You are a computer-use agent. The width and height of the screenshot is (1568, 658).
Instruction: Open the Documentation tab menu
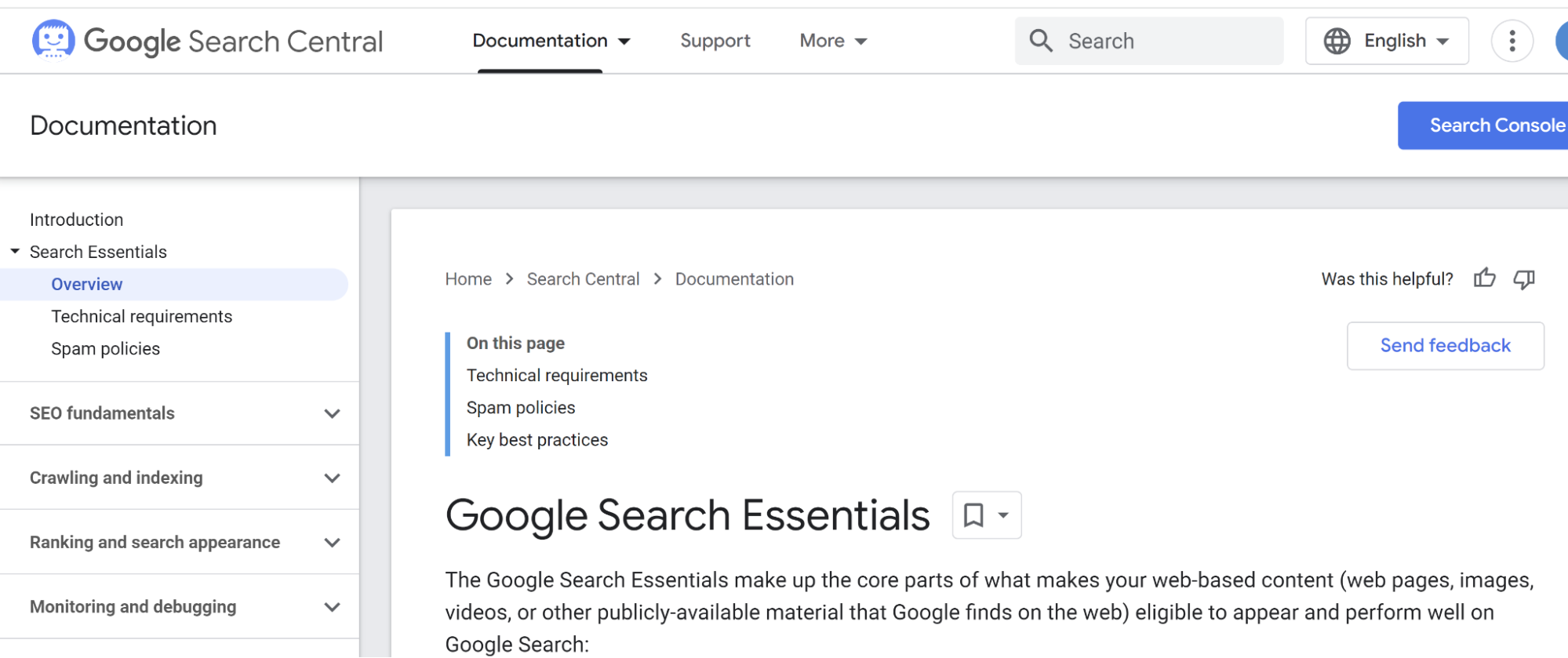[551, 41]
